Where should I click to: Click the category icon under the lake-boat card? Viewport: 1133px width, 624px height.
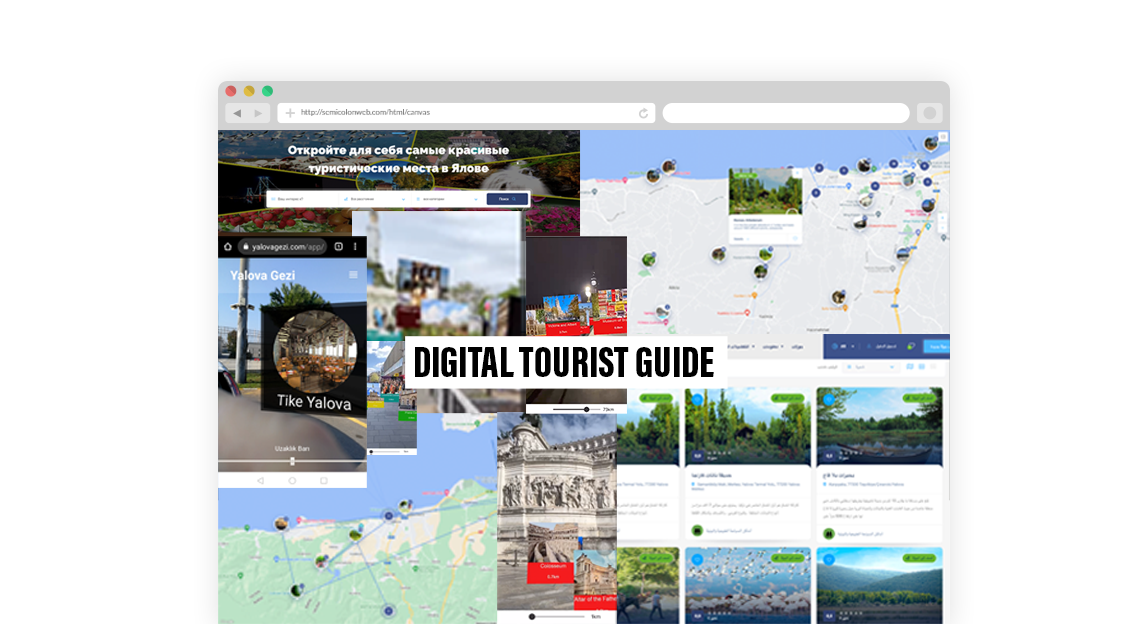coord(829,534)
